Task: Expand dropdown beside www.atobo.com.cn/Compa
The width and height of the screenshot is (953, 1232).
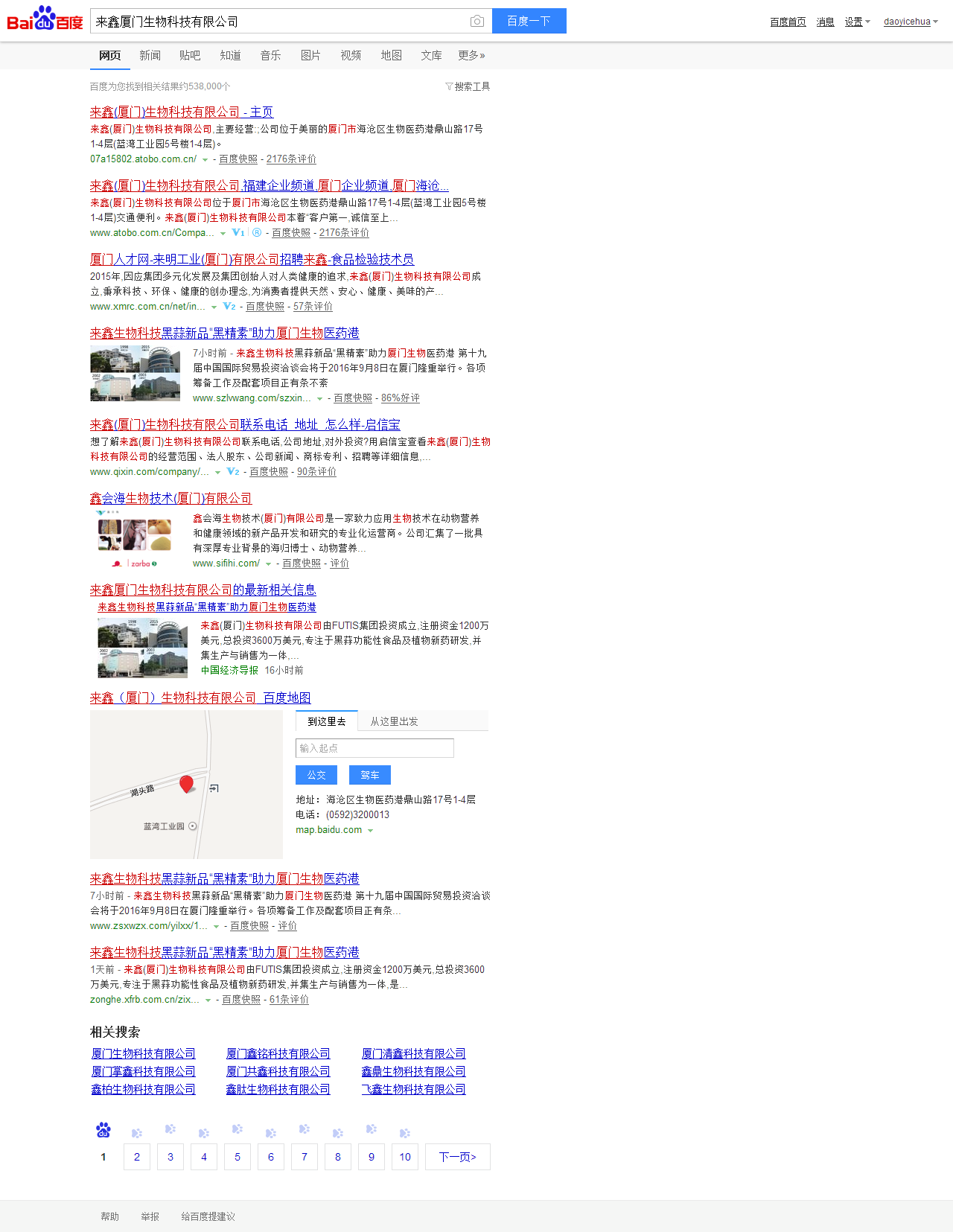Action: coord(223,234)
